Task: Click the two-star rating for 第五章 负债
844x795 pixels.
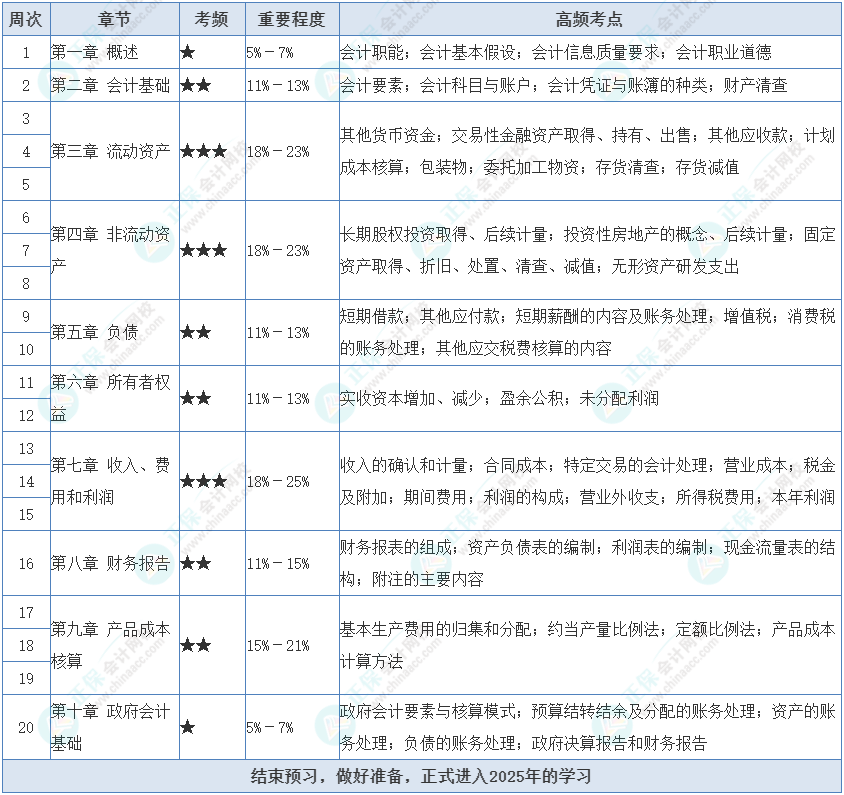Action: click(x=195, y=332)
